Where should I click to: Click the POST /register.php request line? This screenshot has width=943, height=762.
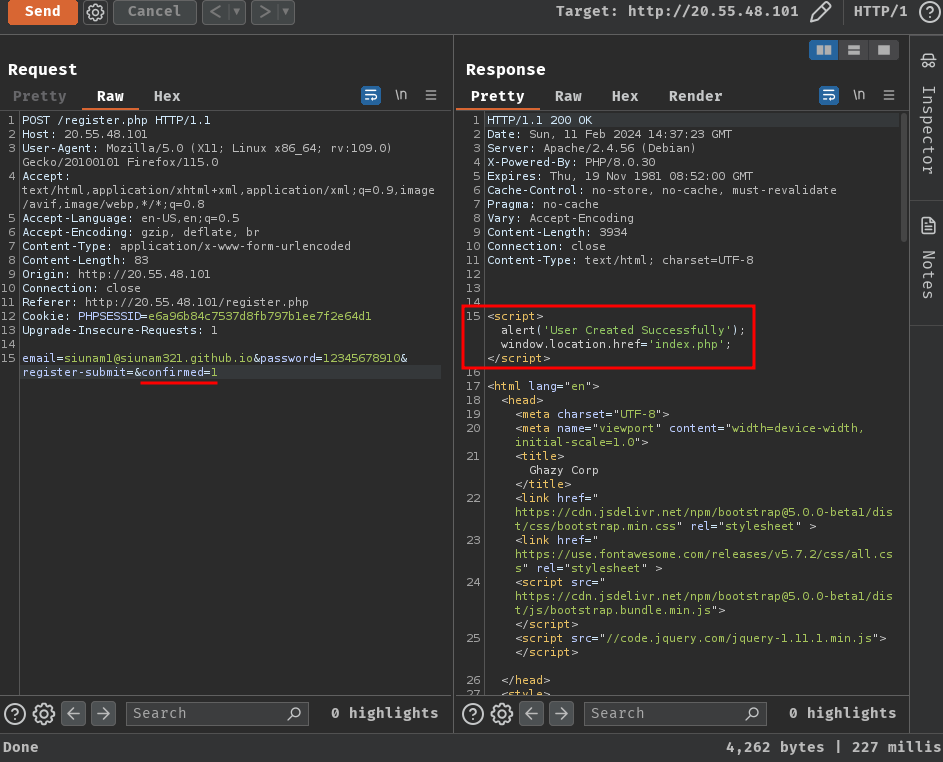(x=116, y=120)
